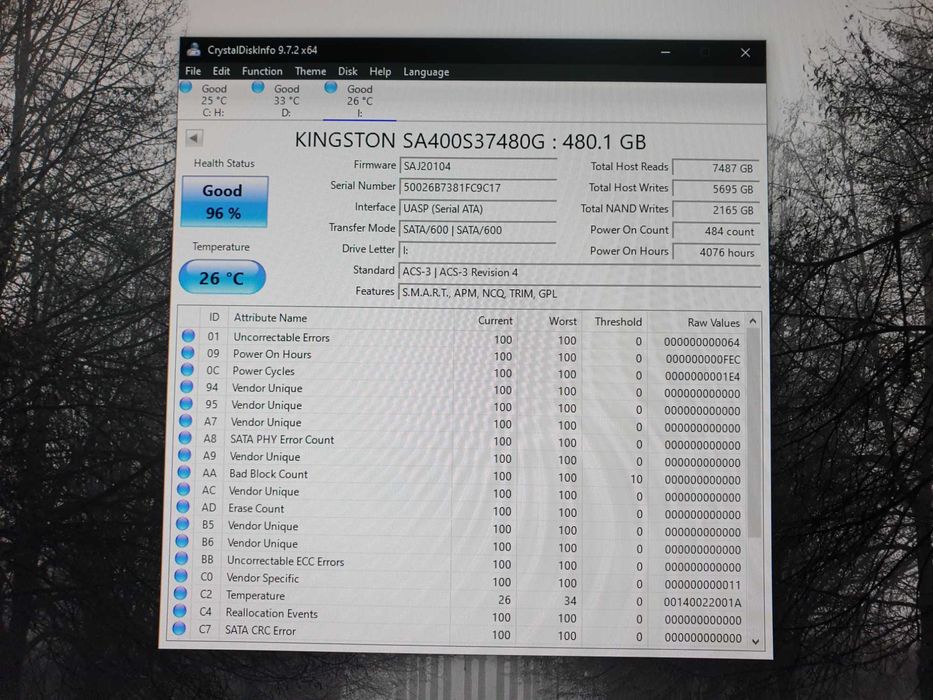933x700 pixels.
Task: Open the Function menu
Action: tap(262, 71)
